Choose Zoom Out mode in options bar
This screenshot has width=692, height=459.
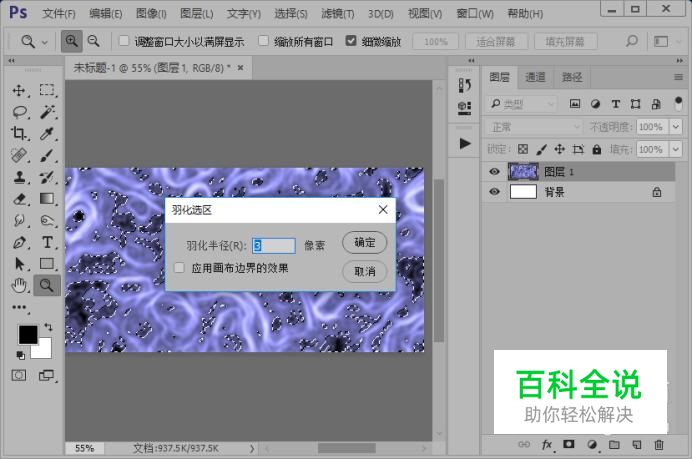(94, 41)
